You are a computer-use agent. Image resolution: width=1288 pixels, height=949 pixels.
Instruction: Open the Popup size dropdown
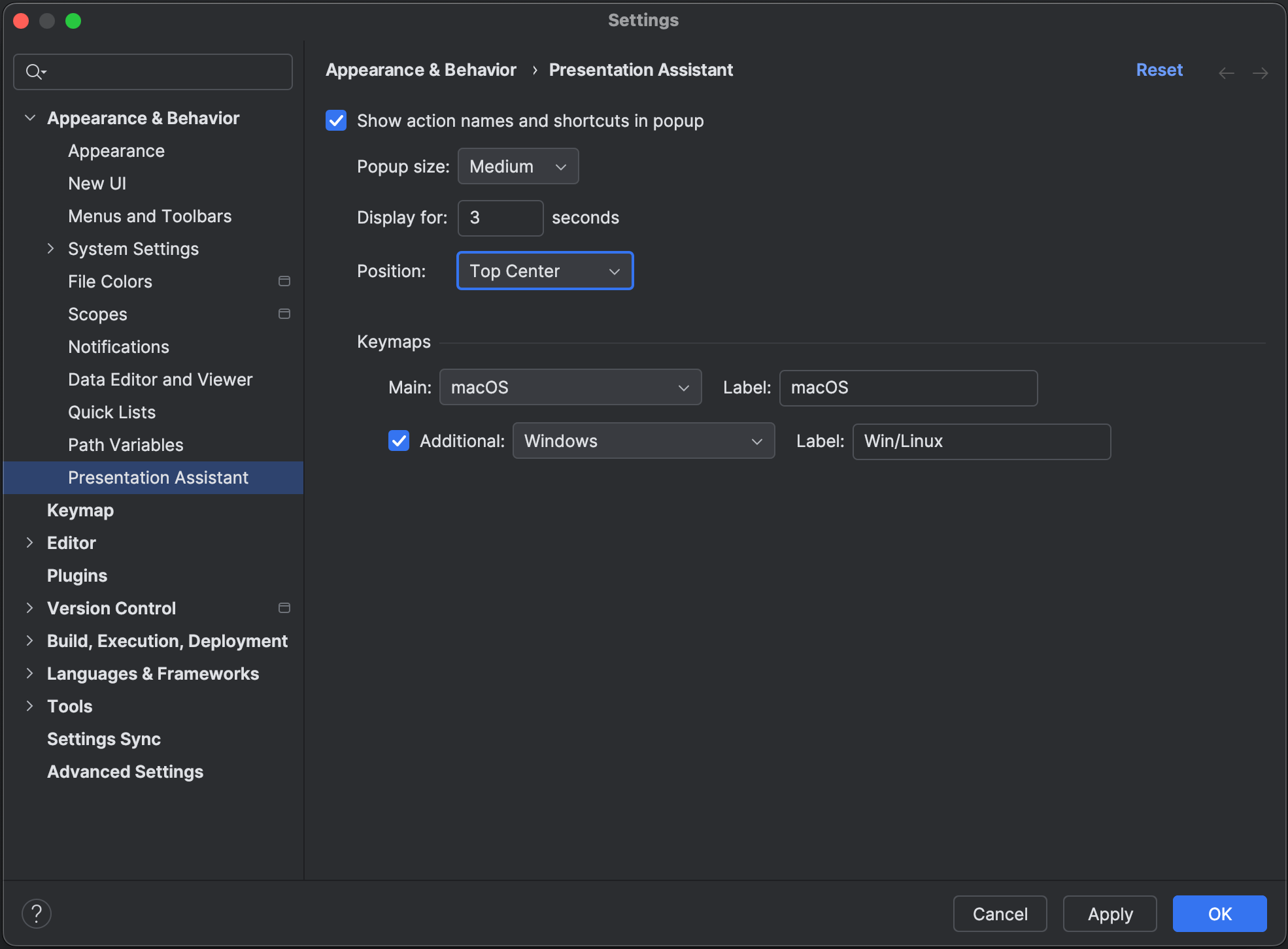point(517,166)
